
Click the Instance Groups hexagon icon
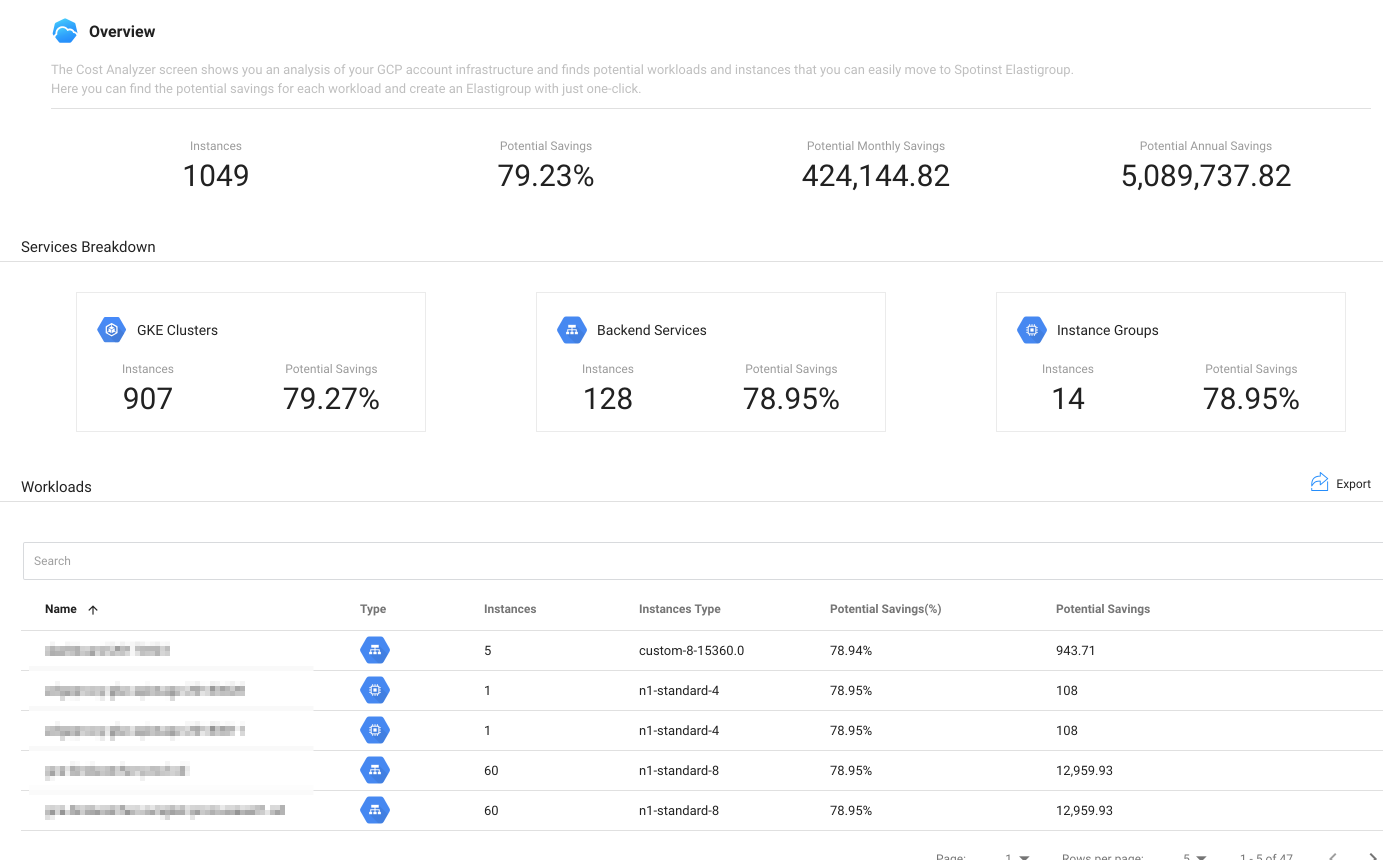pyautogui.click(x=1031, y=330)
